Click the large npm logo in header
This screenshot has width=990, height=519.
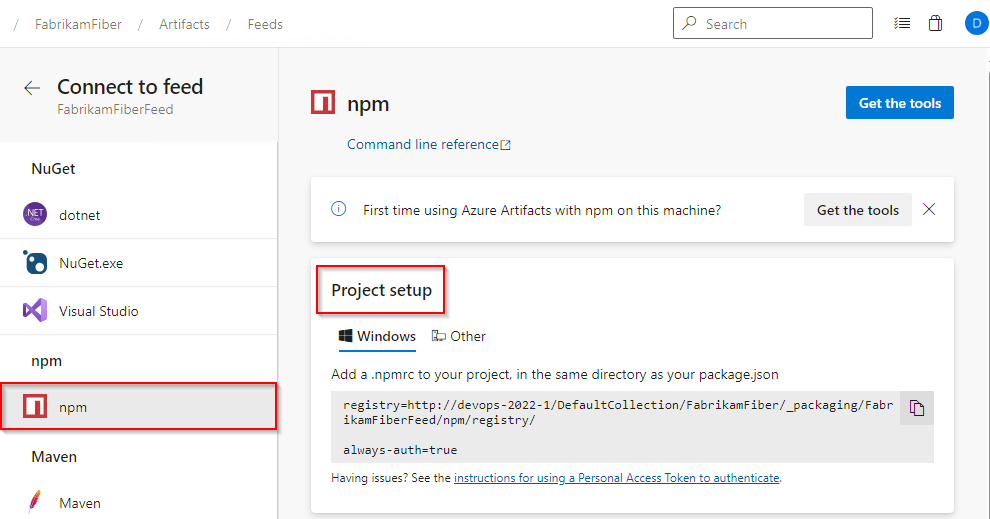(323, 102)
